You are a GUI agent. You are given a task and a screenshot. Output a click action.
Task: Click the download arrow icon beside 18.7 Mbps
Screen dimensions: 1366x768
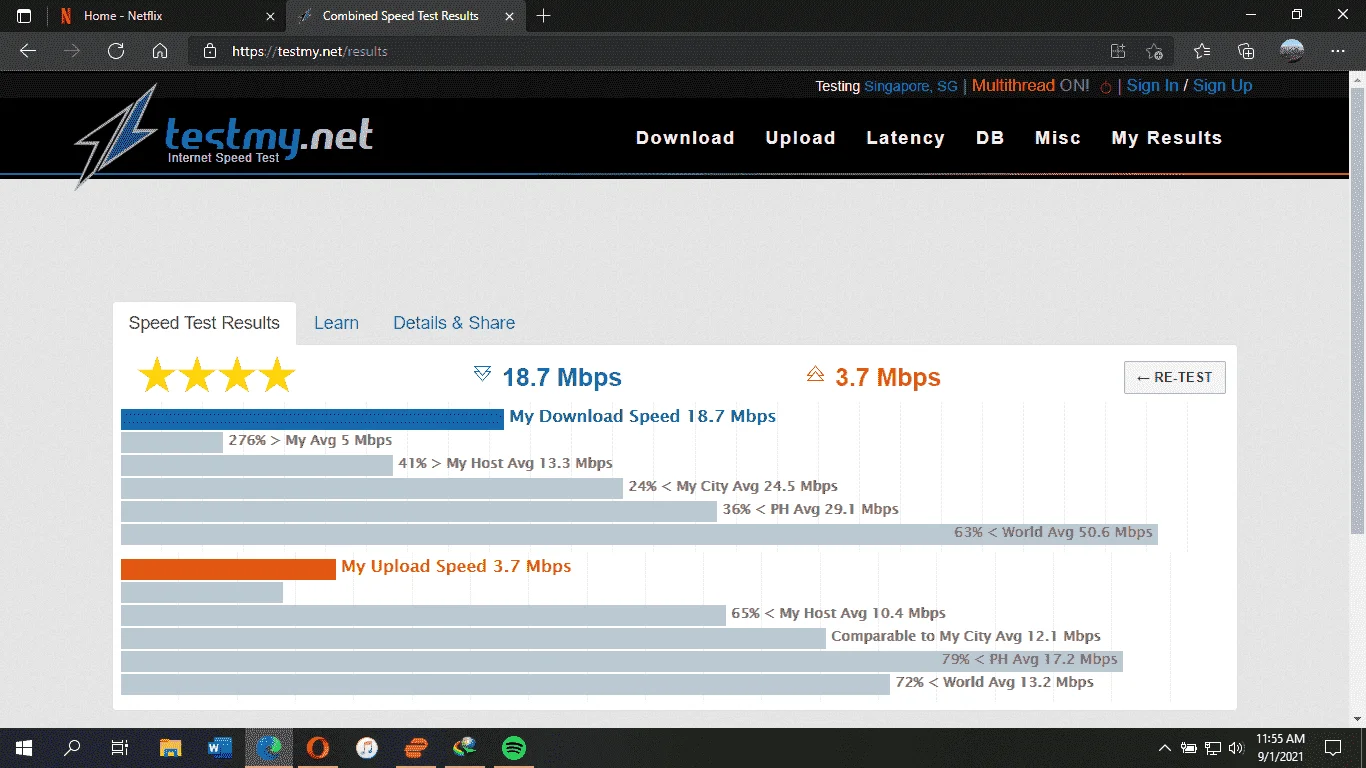pos(482,374)
